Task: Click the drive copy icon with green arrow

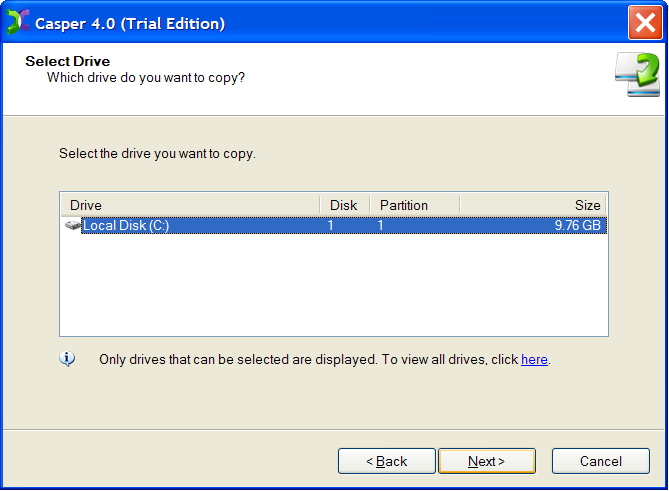Action: coord(637,75)
